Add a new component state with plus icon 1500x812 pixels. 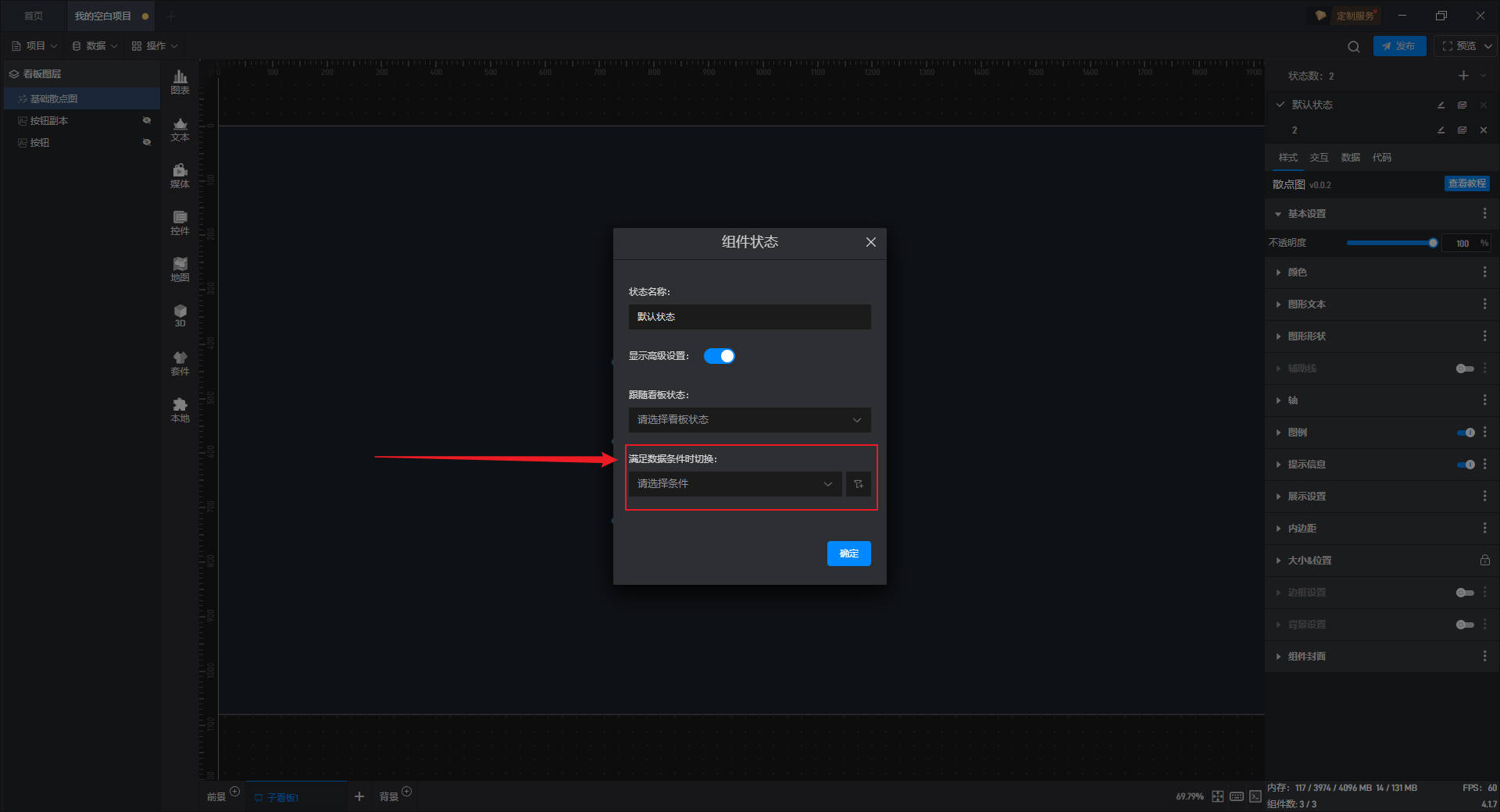[1463, 76]
